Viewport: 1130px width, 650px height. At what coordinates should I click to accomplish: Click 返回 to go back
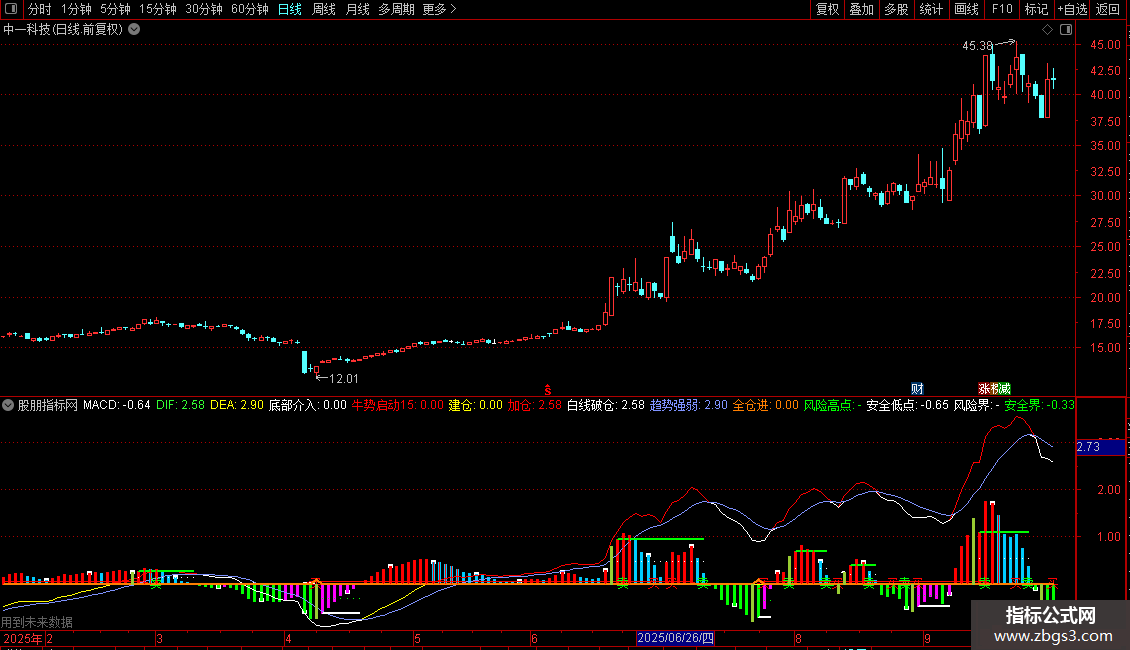1108,9
